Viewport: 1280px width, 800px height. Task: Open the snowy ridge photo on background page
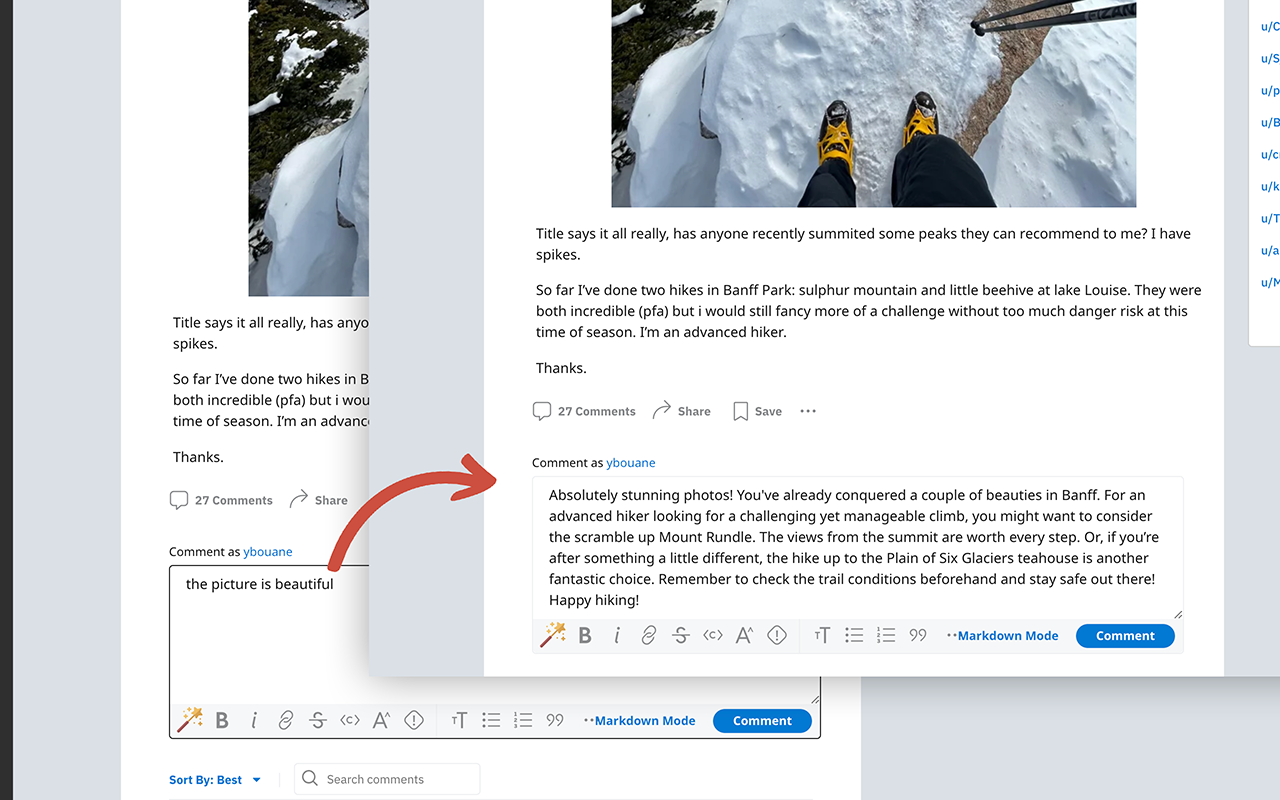pos(309,148)
